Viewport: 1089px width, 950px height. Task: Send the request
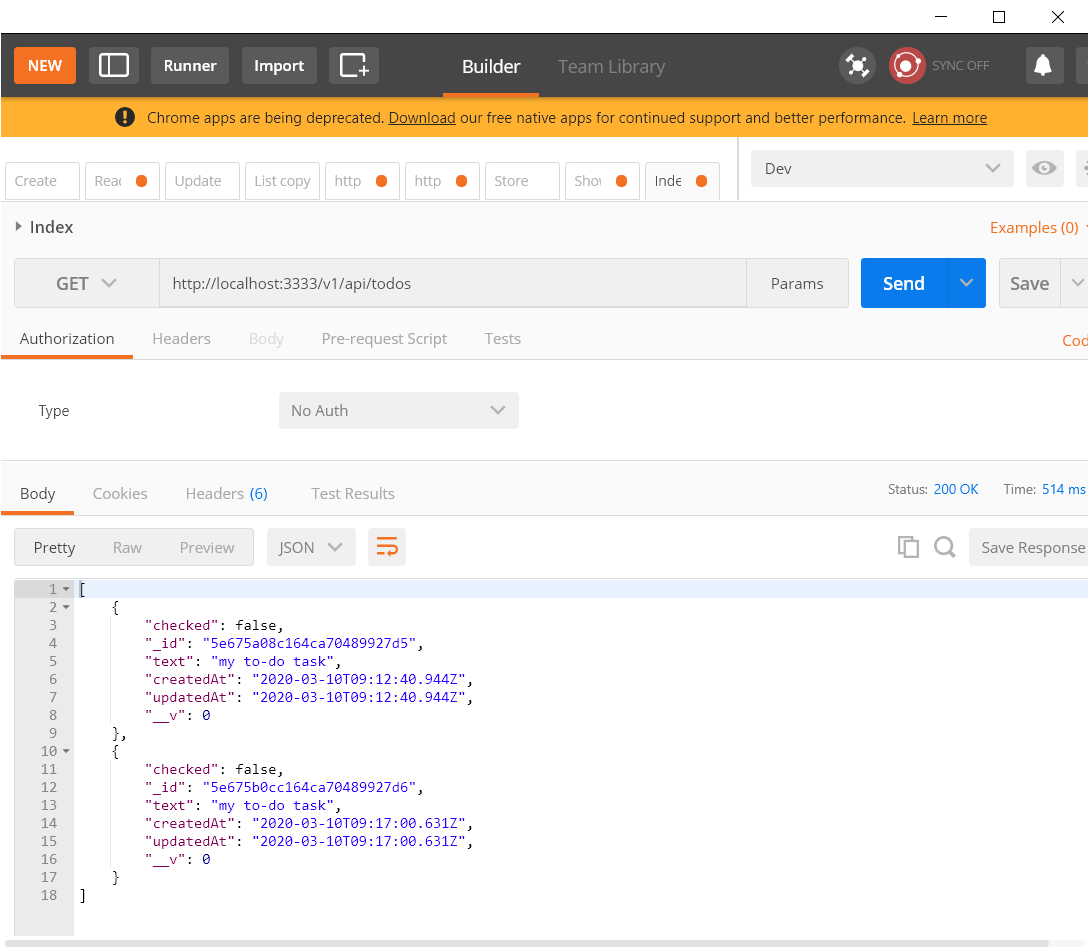point(902,283)
